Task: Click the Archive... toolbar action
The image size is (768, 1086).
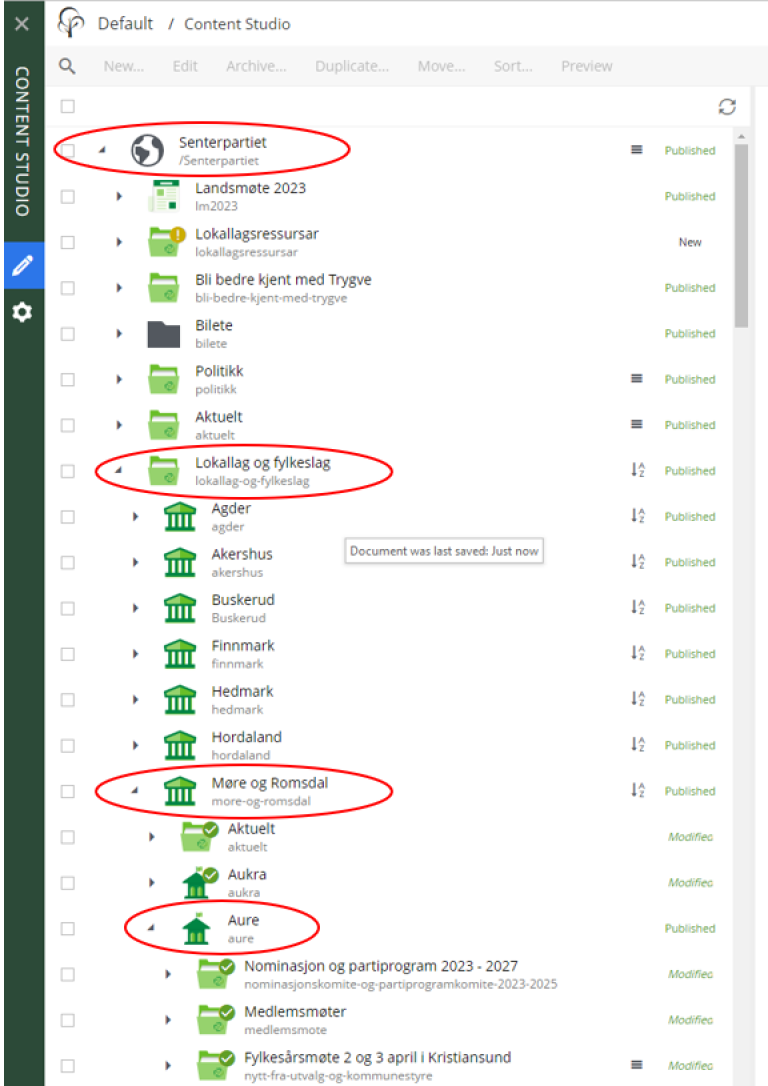Action: (256, 66)
